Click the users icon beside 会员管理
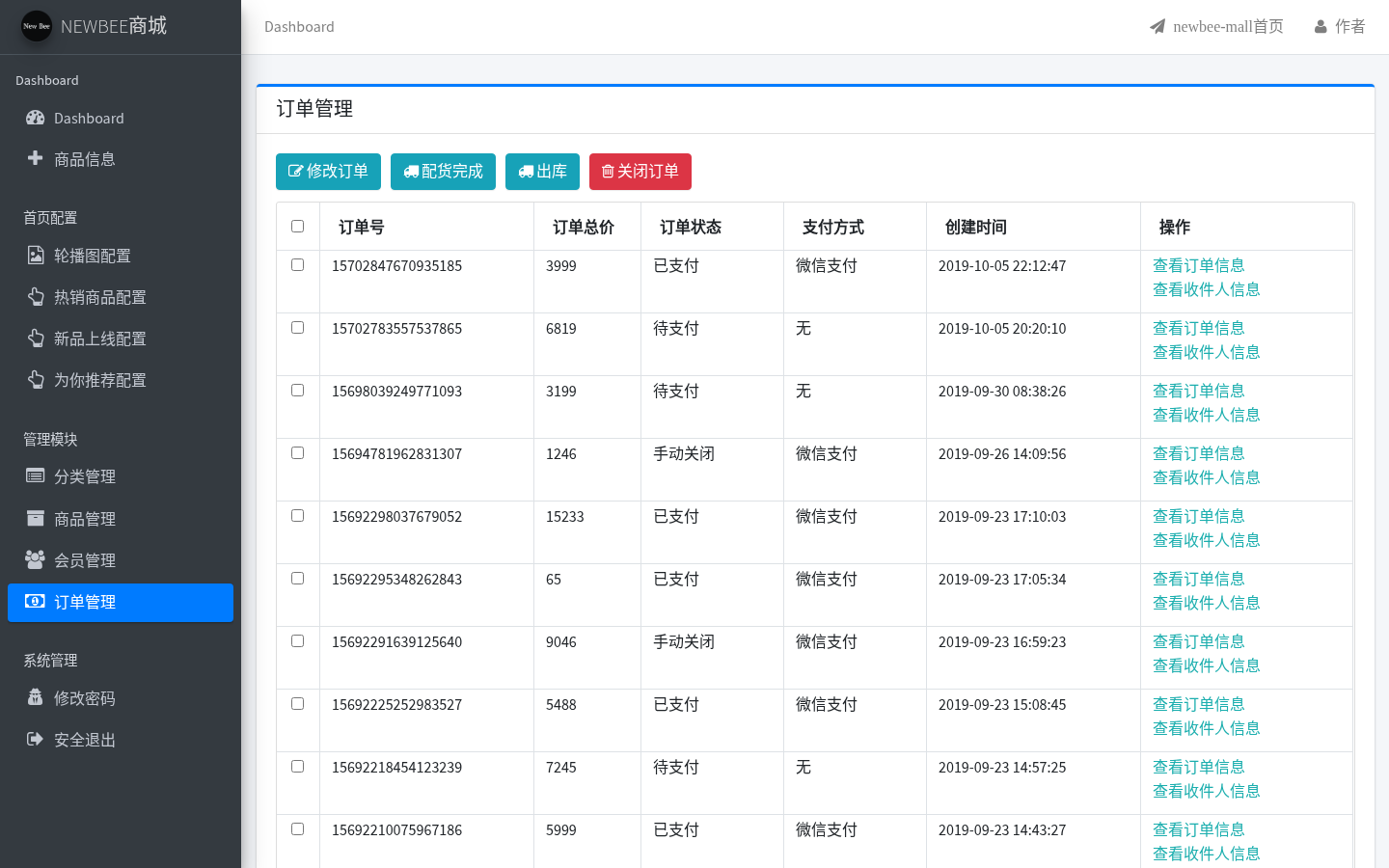 pos(36,559)
